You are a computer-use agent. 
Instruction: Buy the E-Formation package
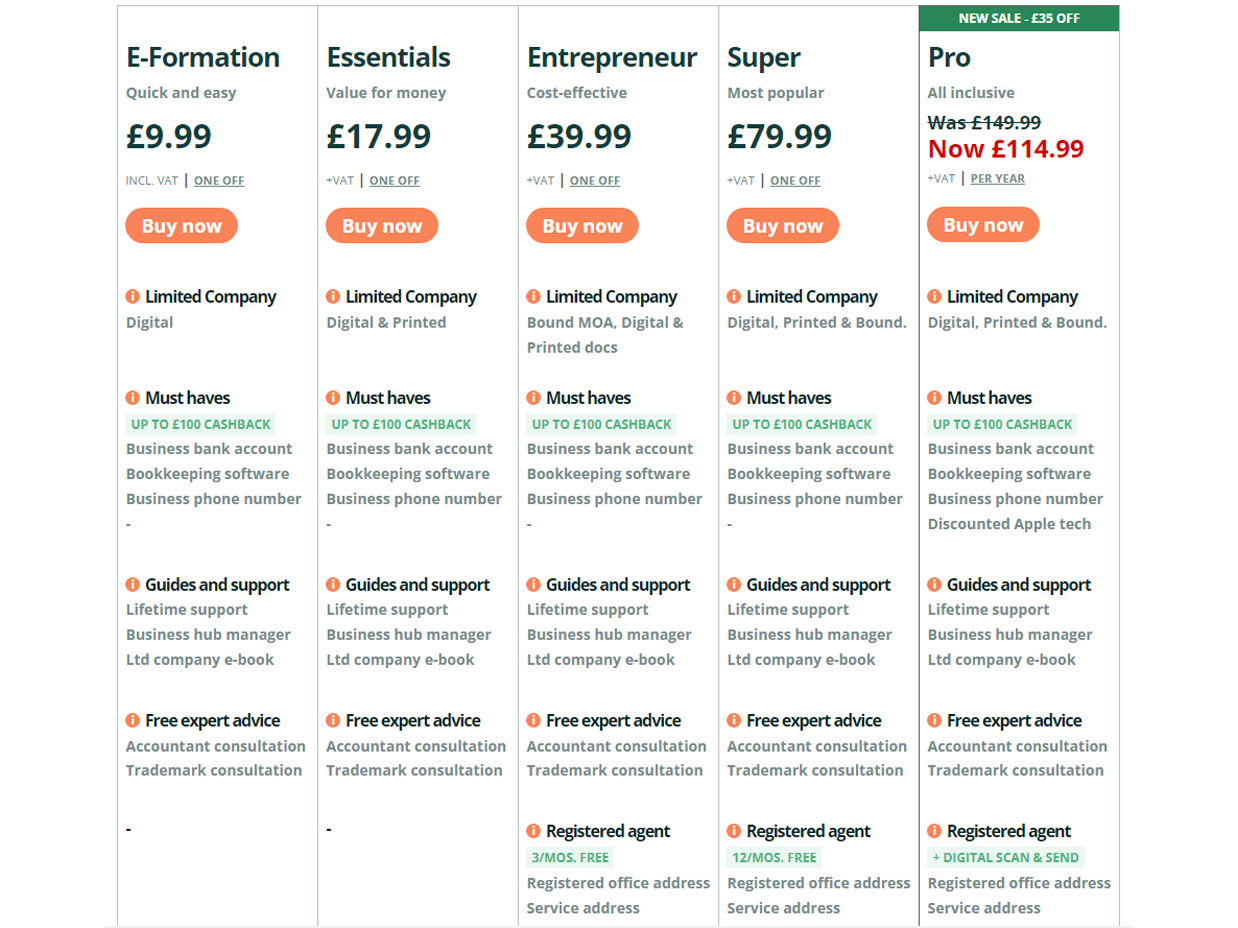[181, 225]
